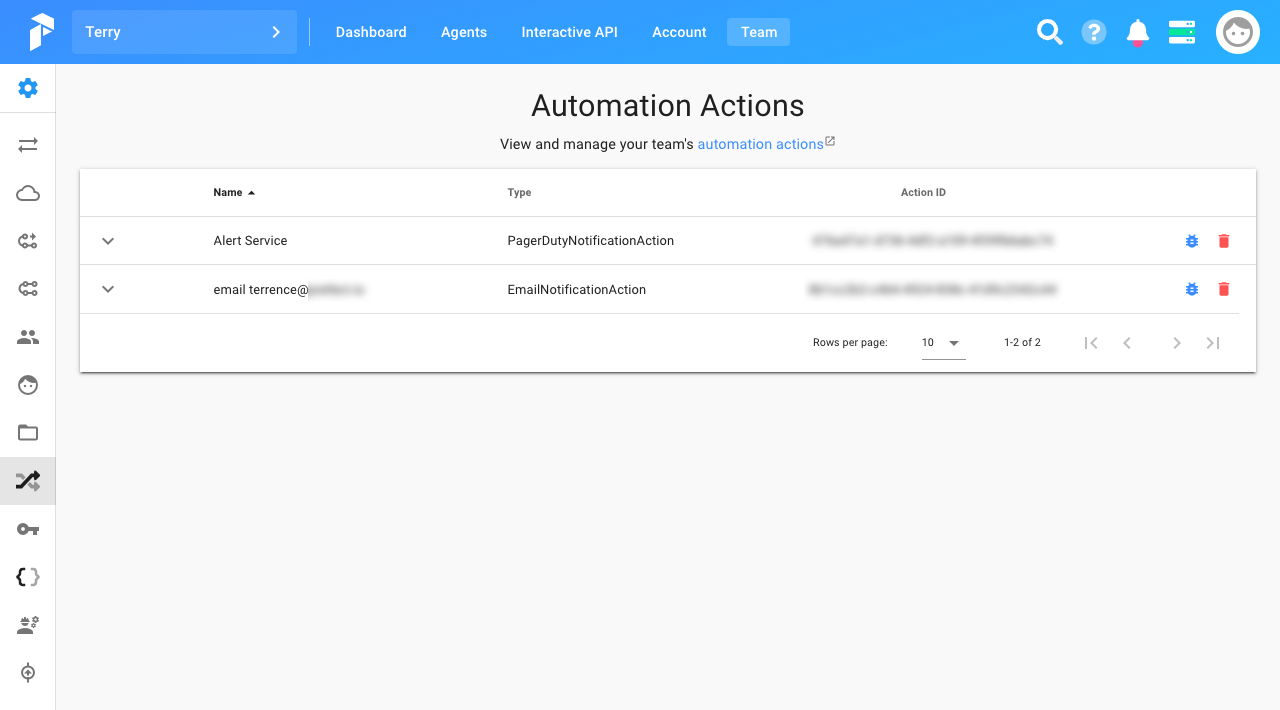Open the third sidebar flow icon with arrows
This screenshot has height=710, width=1280.
28,241
